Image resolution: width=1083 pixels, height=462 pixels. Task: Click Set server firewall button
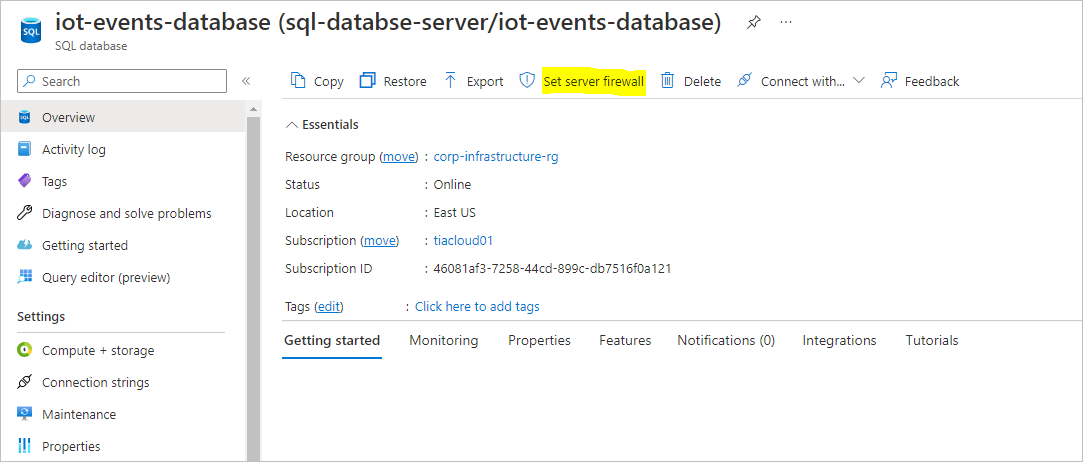point(594,81)
